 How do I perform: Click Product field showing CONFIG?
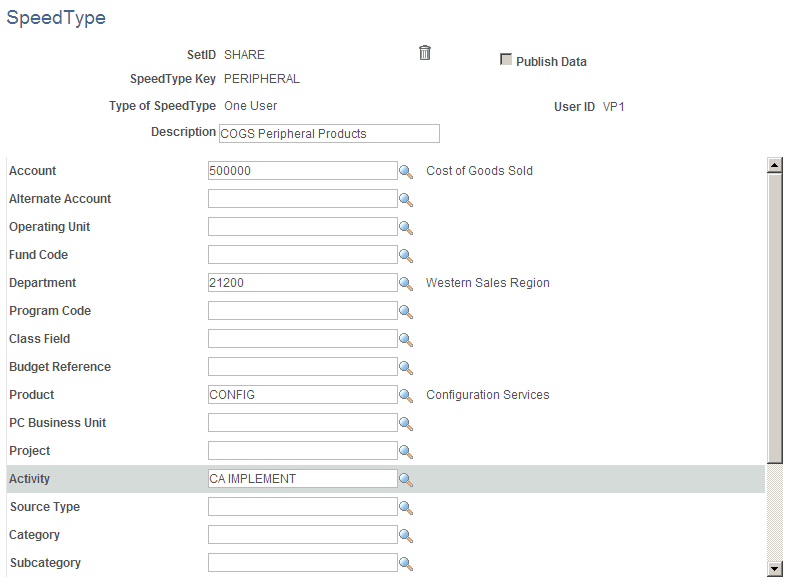[302, 395]
